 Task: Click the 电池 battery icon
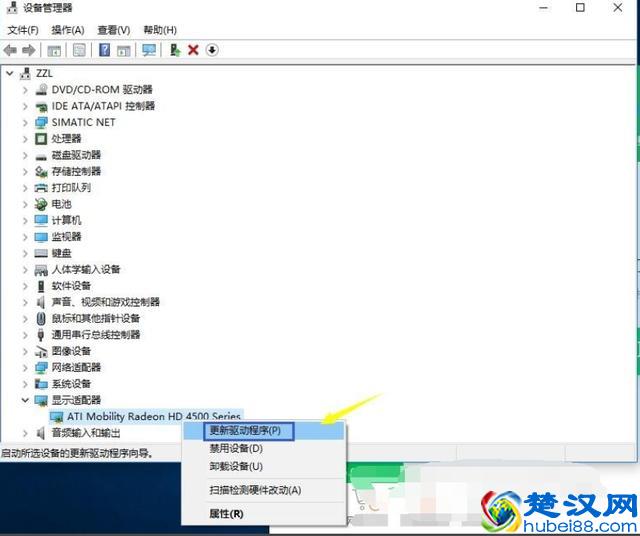tap(41, 204)
